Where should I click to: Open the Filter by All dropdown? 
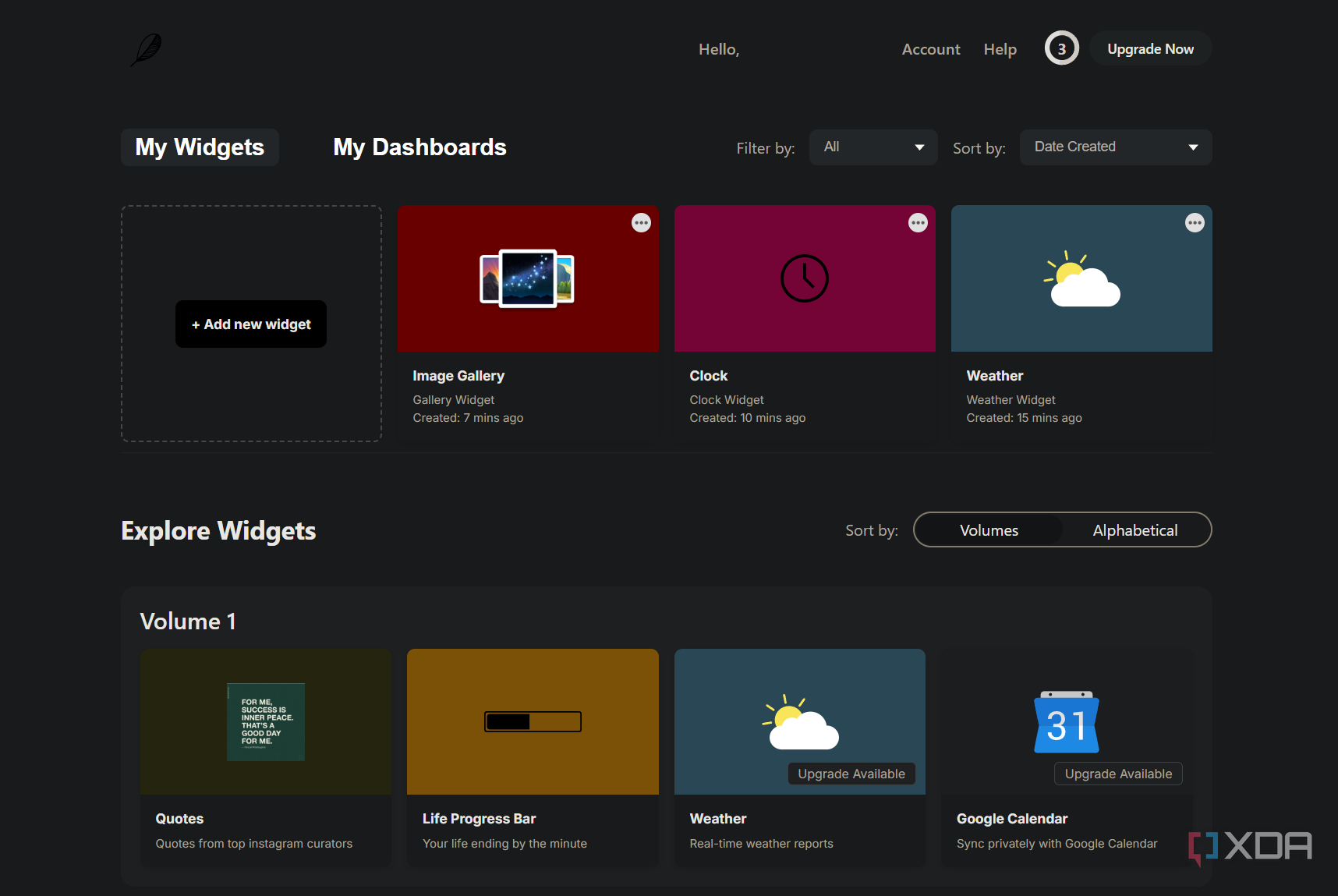coord(873,147)
